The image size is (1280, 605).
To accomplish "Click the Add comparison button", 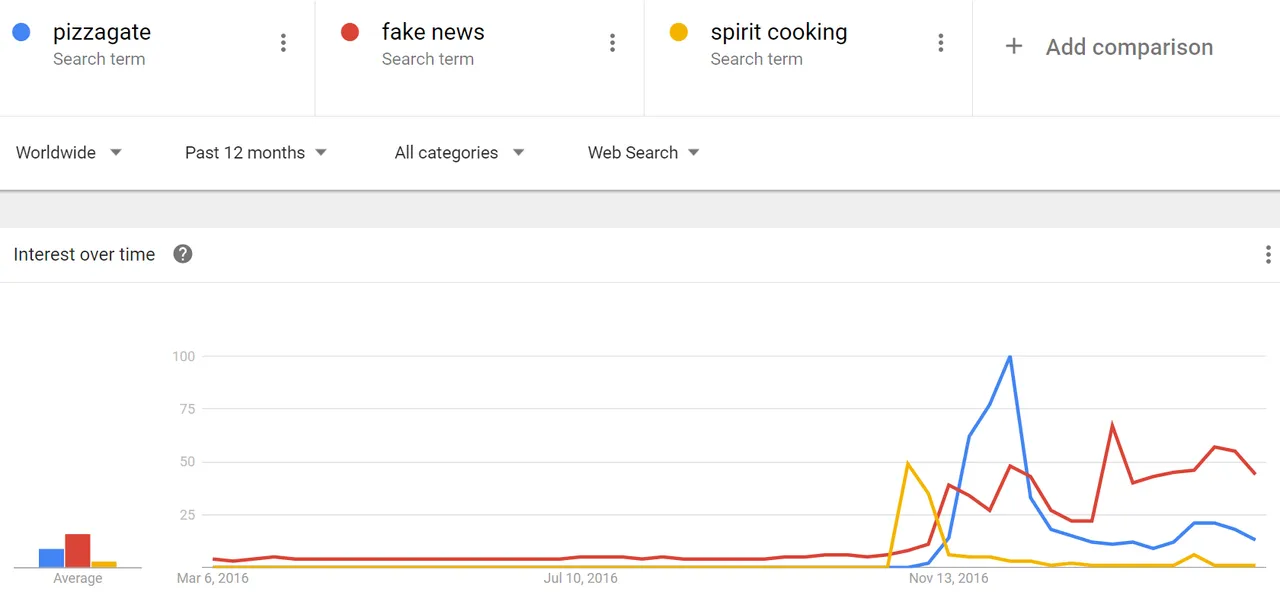I will click(x=1109, y=47).
